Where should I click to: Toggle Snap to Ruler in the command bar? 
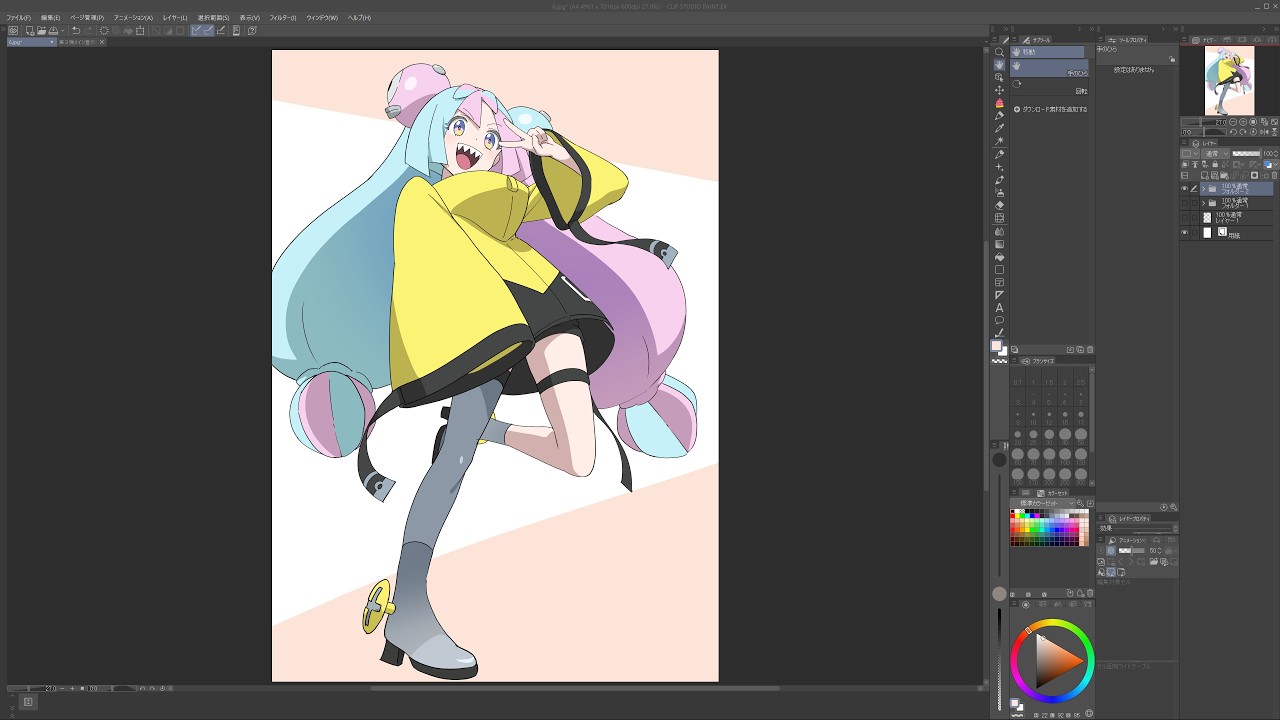tap(196, 30)
